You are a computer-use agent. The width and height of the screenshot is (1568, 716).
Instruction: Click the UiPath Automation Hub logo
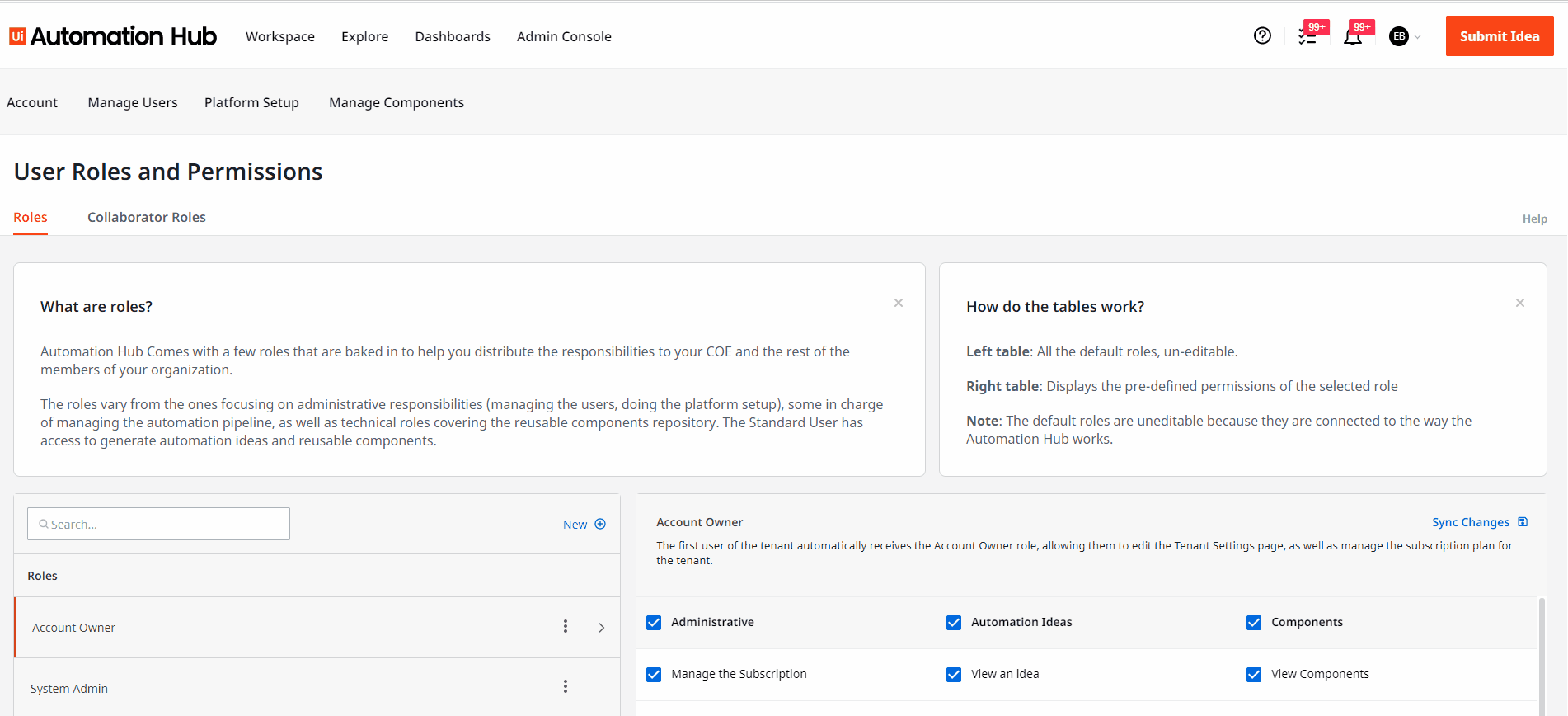[x=113, y=36]
